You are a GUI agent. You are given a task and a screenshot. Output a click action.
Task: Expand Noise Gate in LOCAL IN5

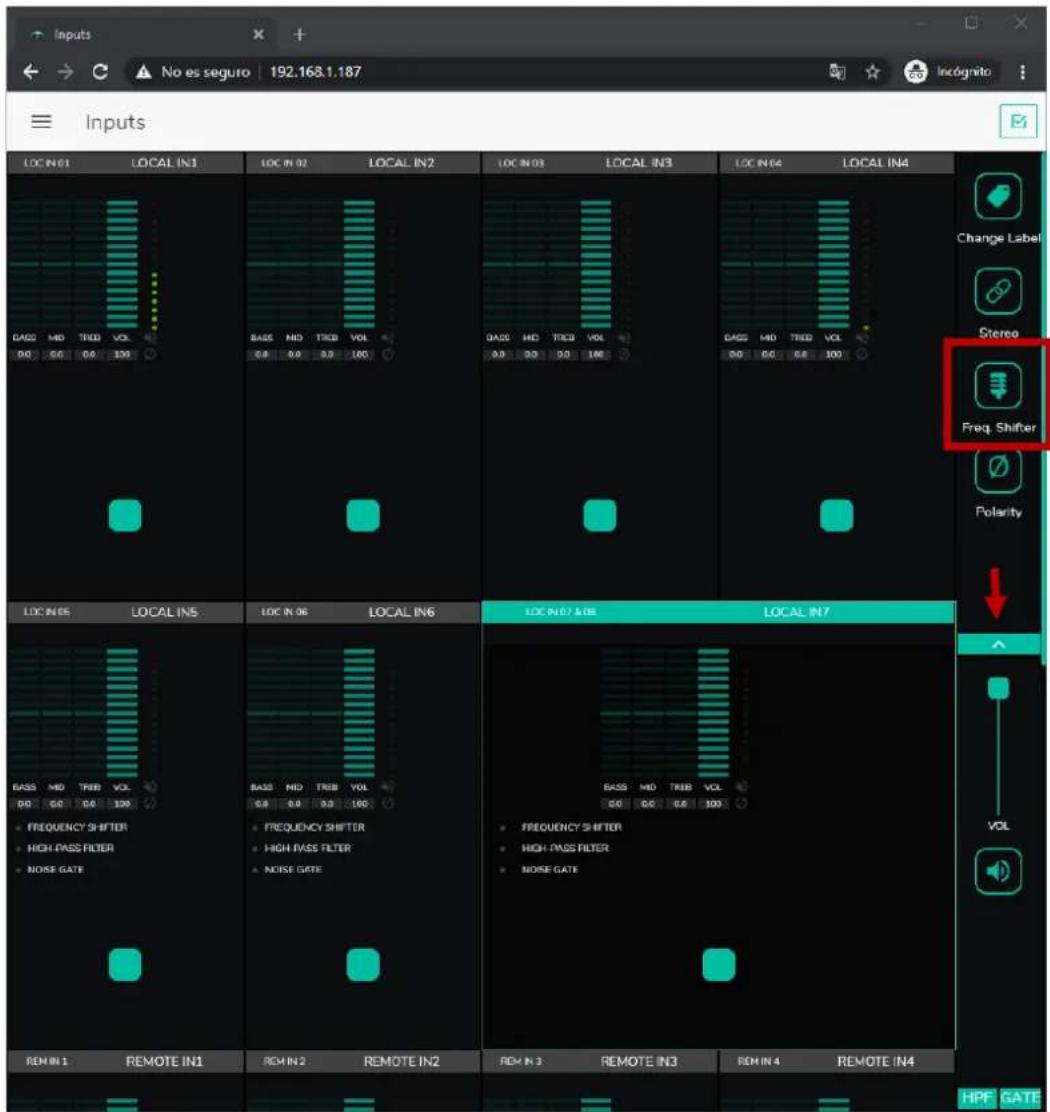pyautogui.click(x=50, y=869)
